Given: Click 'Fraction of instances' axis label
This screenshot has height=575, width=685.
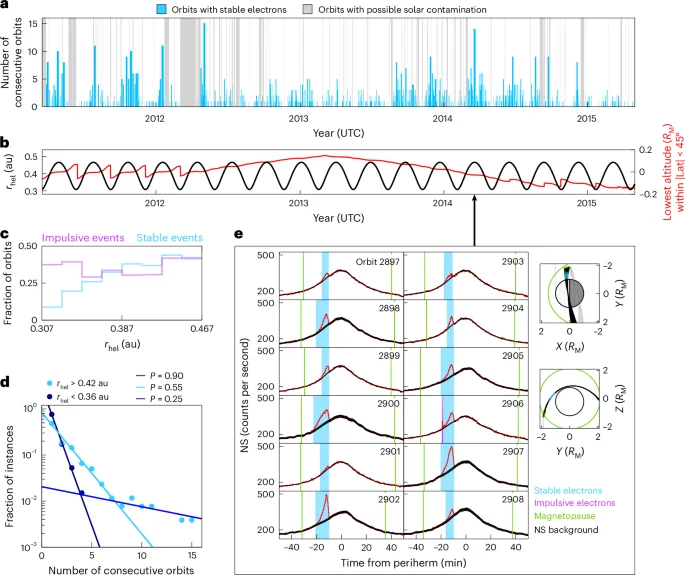Looking at the screenshot, I should point(9,476).
